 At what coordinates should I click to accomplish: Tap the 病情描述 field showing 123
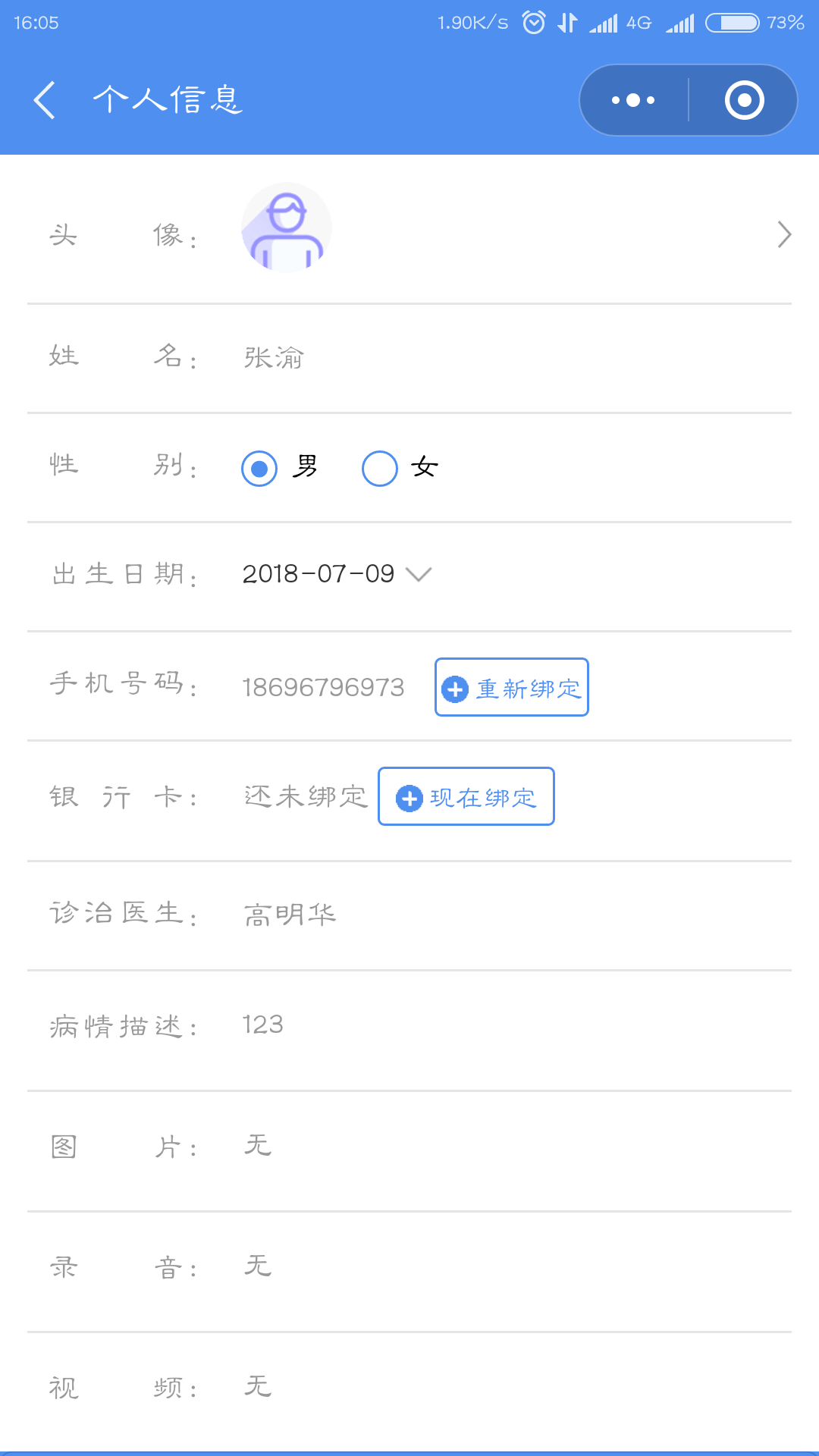point(263,1025)
